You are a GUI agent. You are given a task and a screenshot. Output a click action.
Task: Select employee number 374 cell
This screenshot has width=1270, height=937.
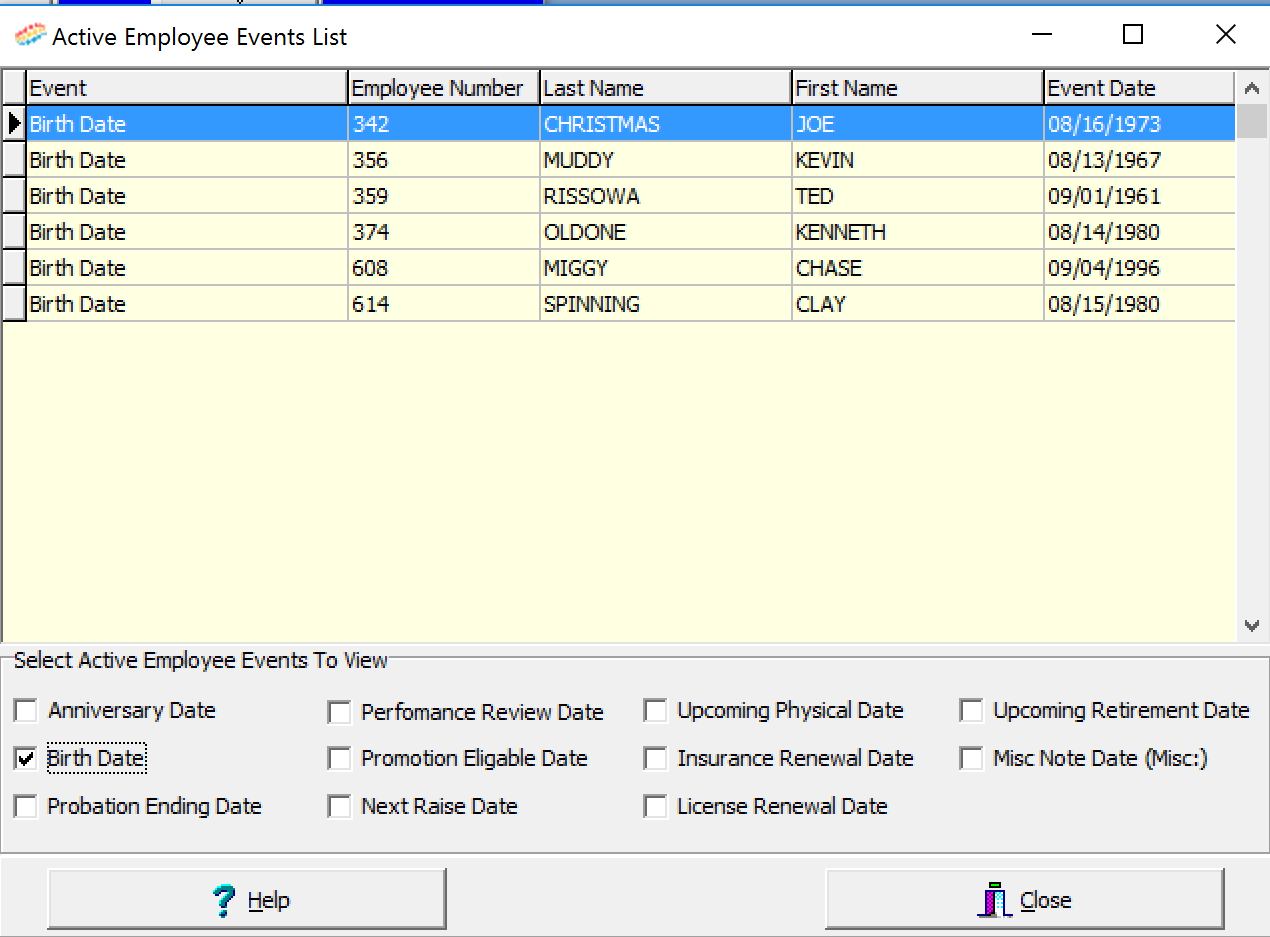tap(444, 232)
